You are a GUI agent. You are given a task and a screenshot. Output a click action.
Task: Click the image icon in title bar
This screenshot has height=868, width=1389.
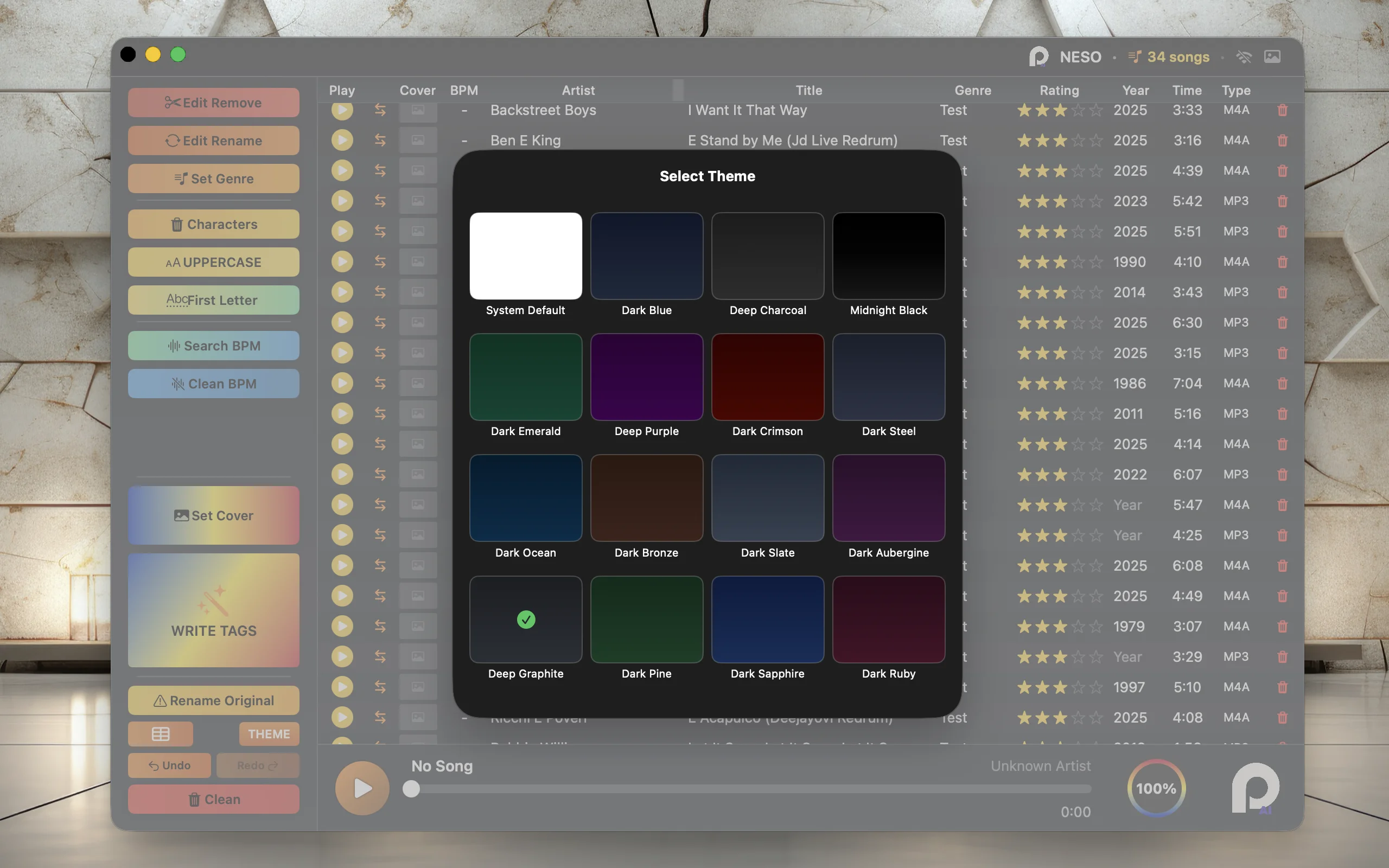[1272, 56]
